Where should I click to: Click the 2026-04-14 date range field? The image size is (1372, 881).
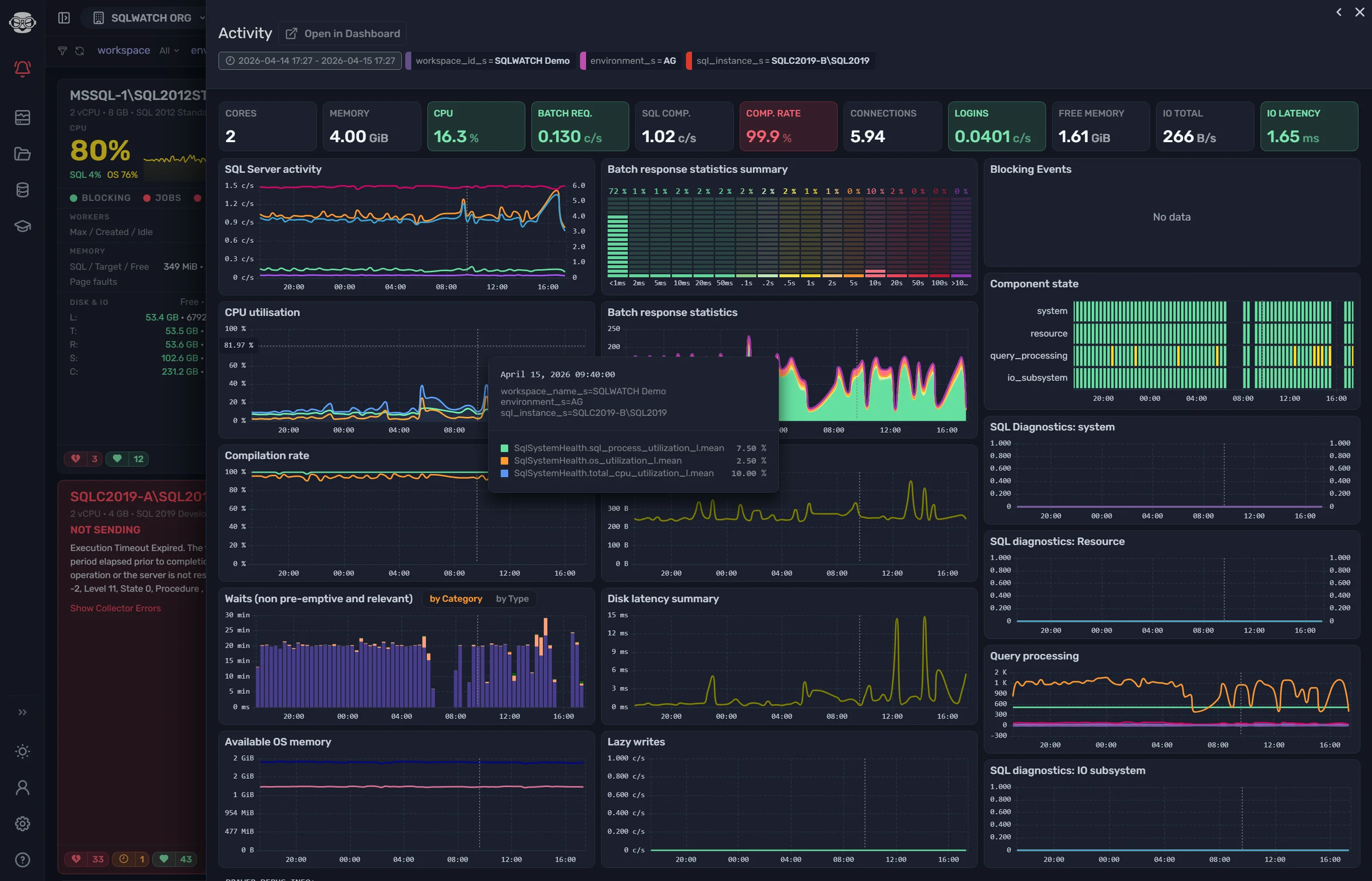pos(309,60)
